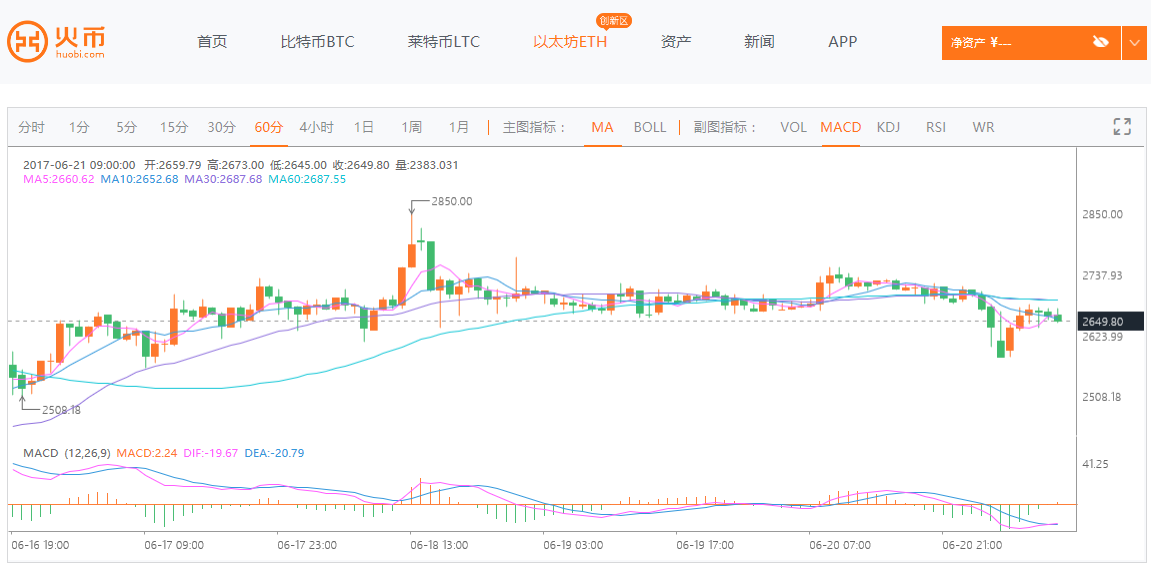Viewport: 1151px width, 568px height.
Task: Select the 15分 interval
Action: 174,127
